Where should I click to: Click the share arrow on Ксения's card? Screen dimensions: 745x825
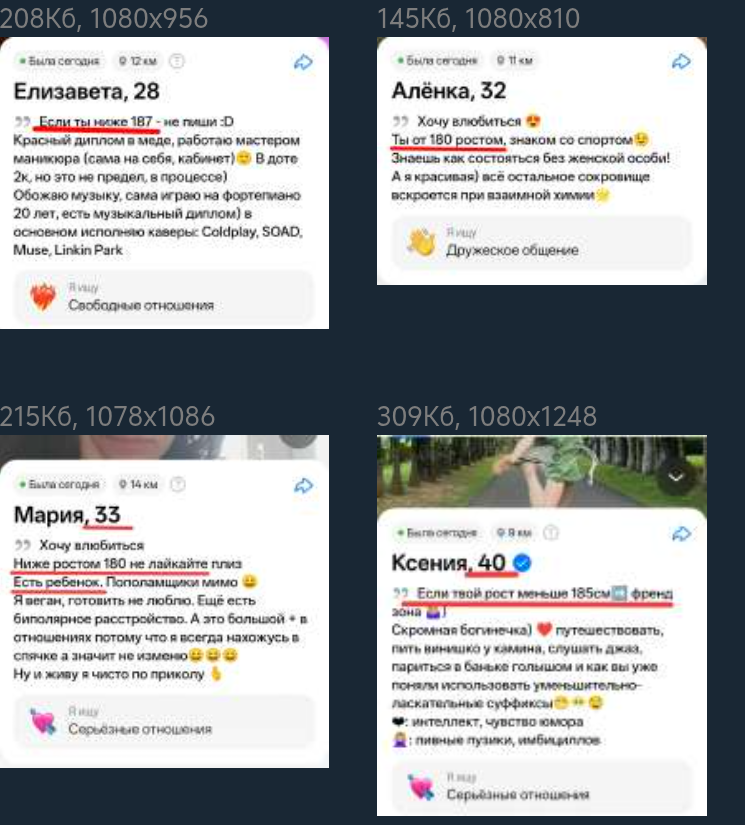[681, 534]
